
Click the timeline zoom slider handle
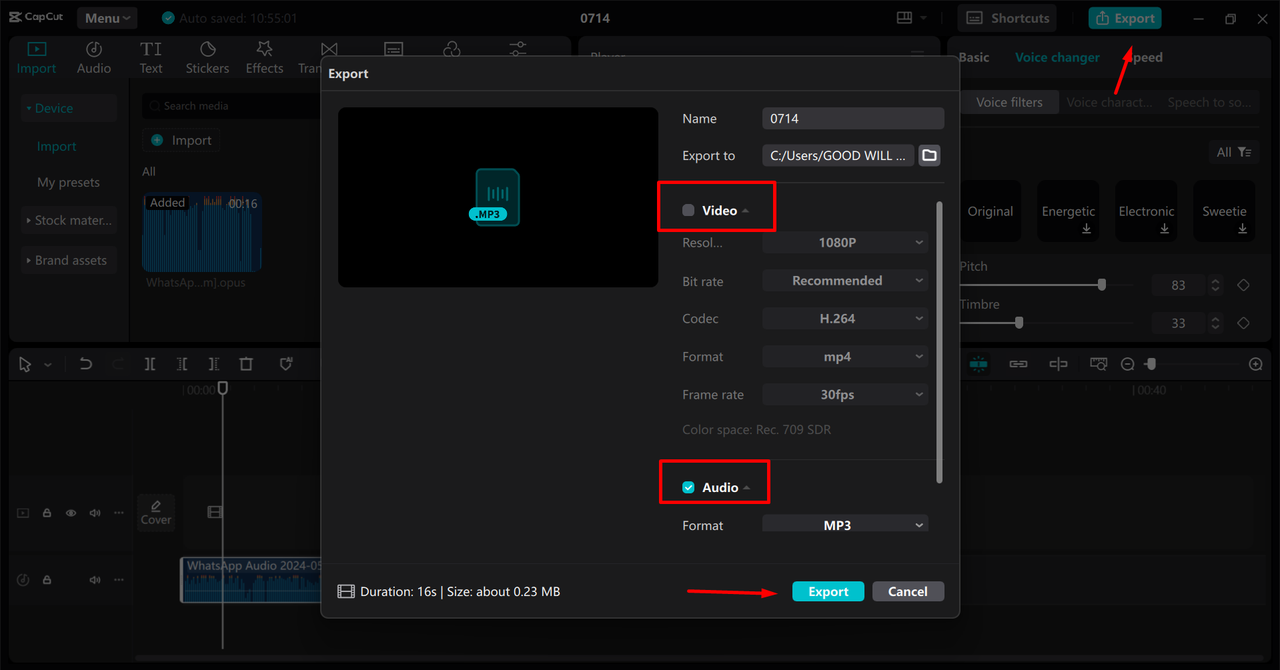[1151, 364]
